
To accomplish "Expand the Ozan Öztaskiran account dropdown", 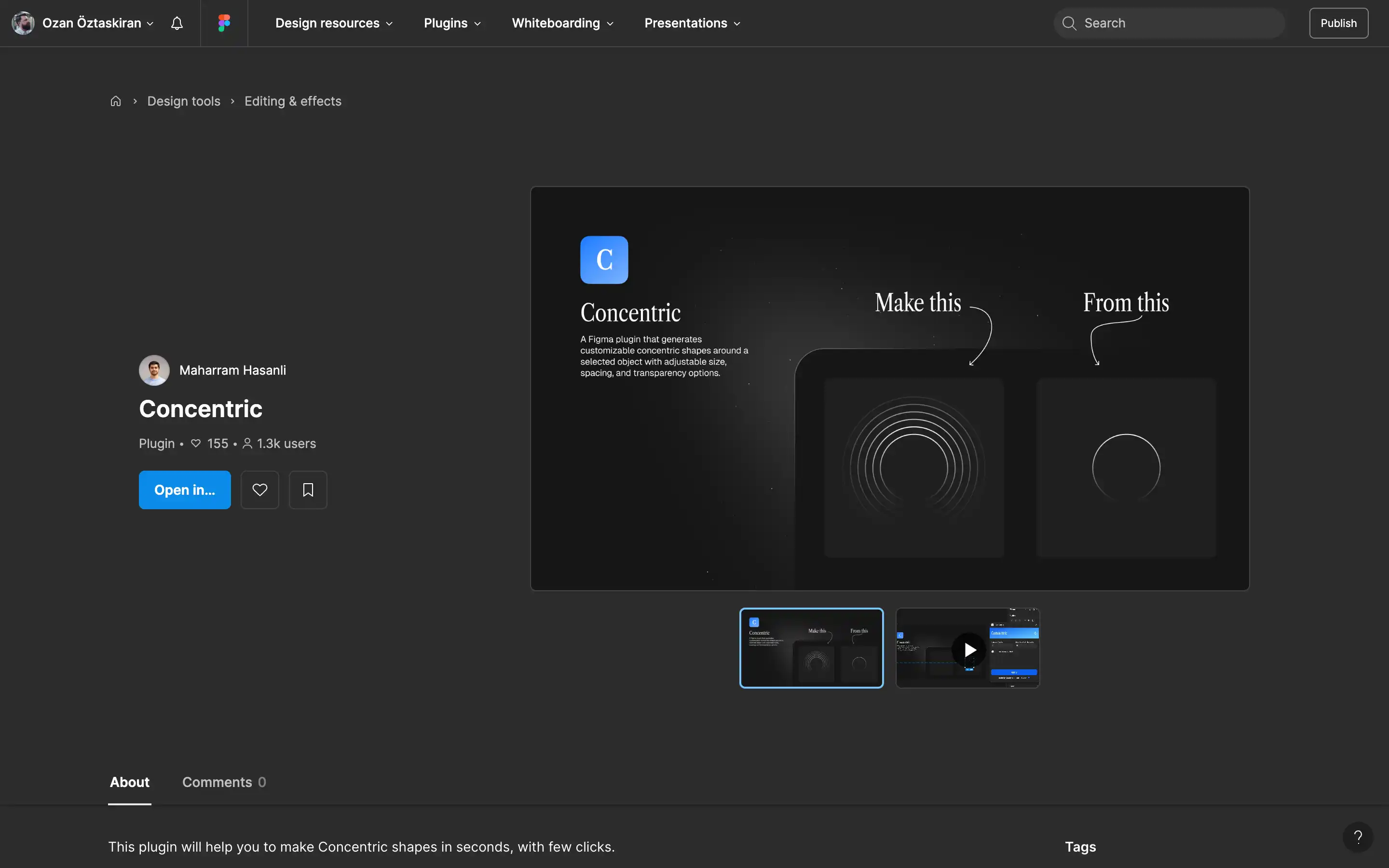I will click(x=150, y=24).
